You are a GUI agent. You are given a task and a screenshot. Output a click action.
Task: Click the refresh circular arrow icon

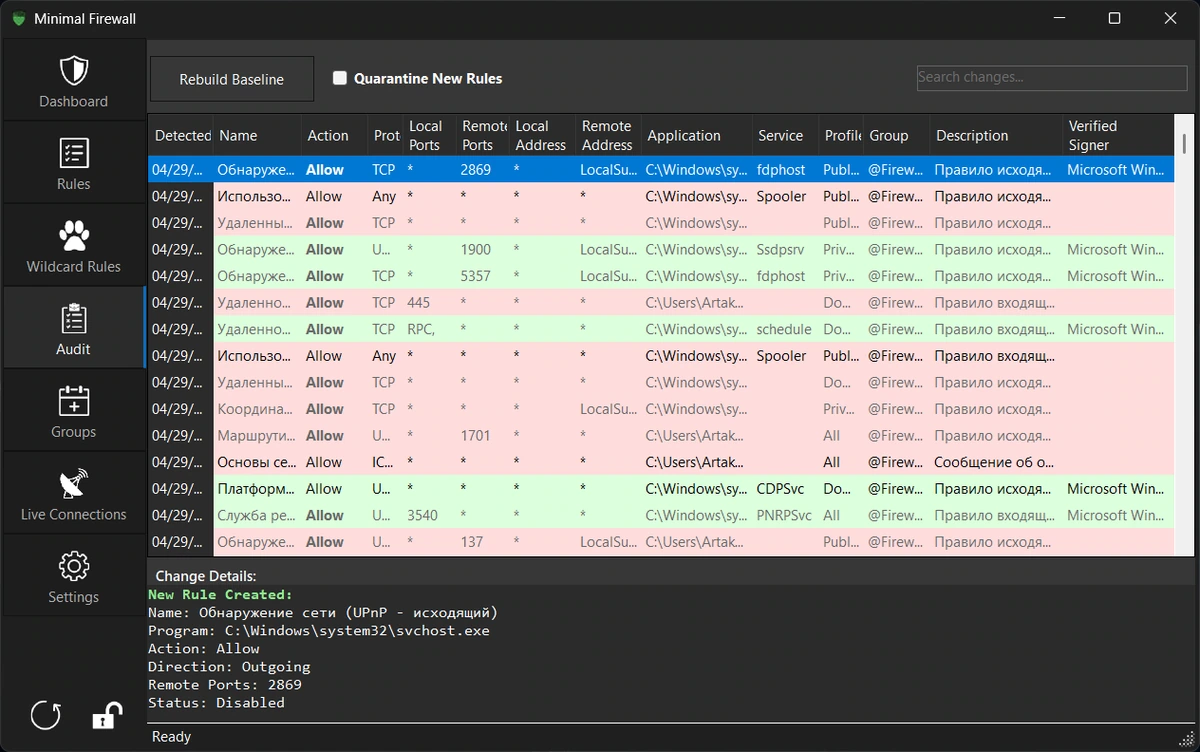click(x=46, y=715)
